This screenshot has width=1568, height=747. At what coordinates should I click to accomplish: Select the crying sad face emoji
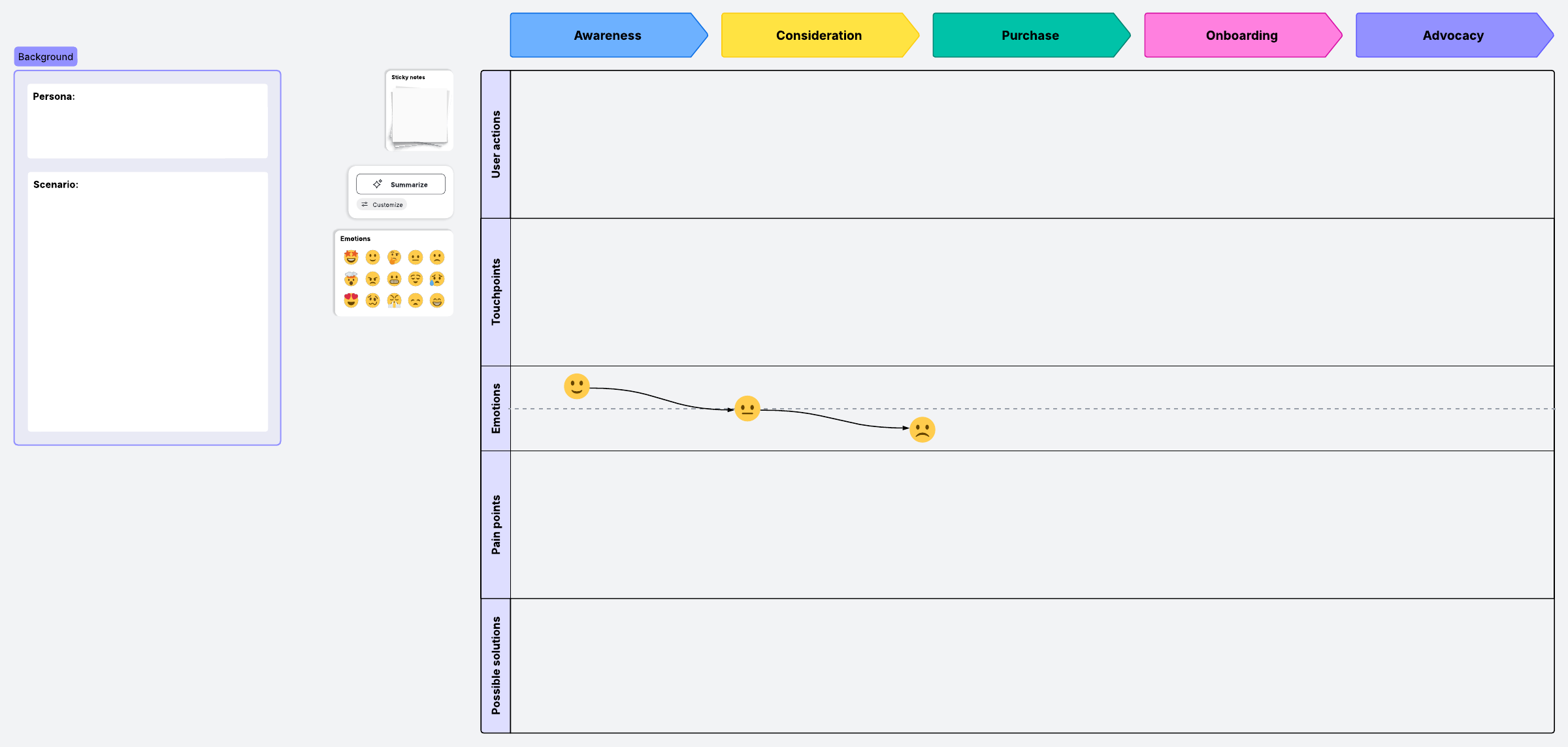tap(437, 279)
